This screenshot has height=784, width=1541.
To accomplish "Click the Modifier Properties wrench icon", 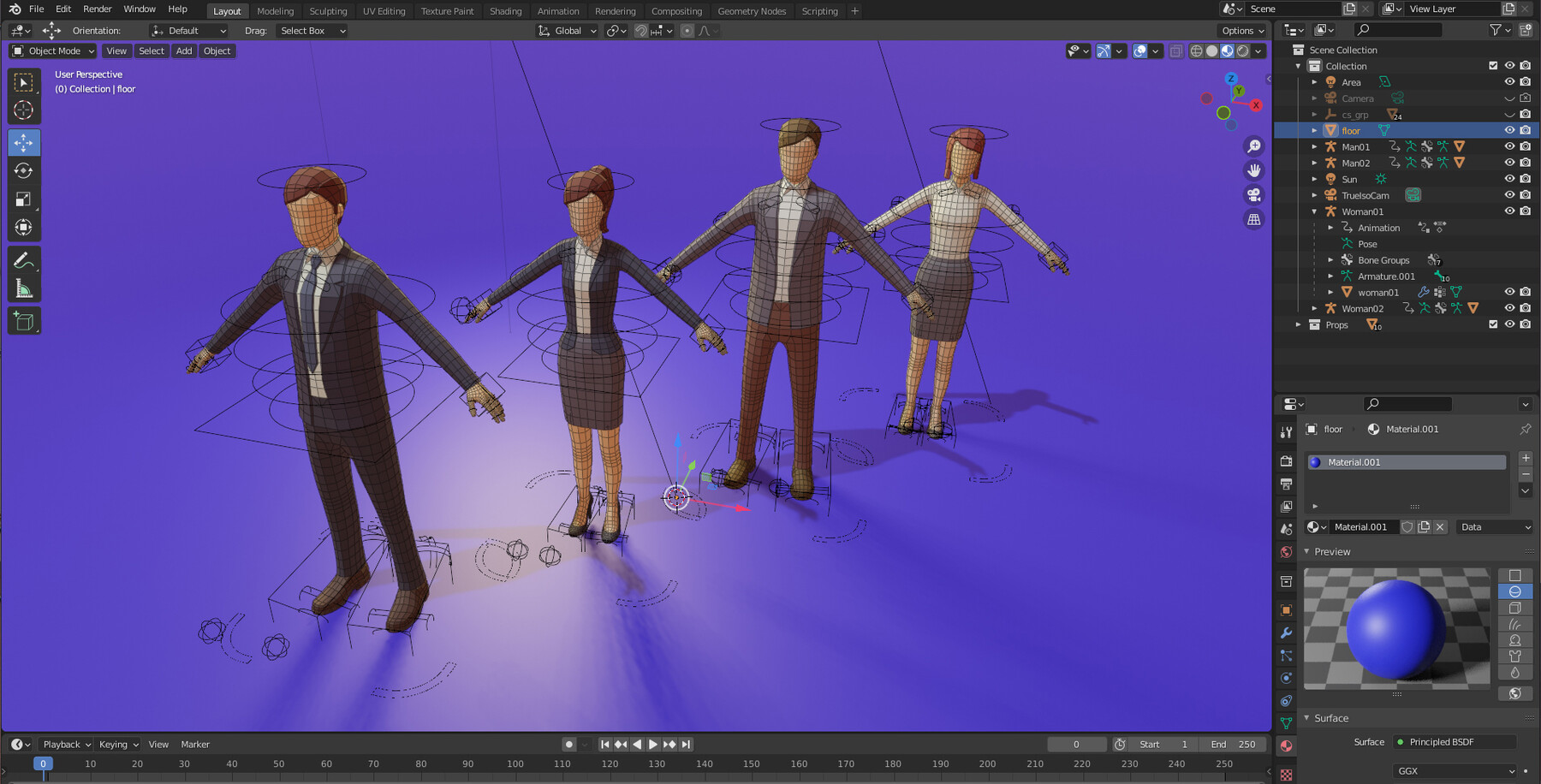I will click(1286, 633).
